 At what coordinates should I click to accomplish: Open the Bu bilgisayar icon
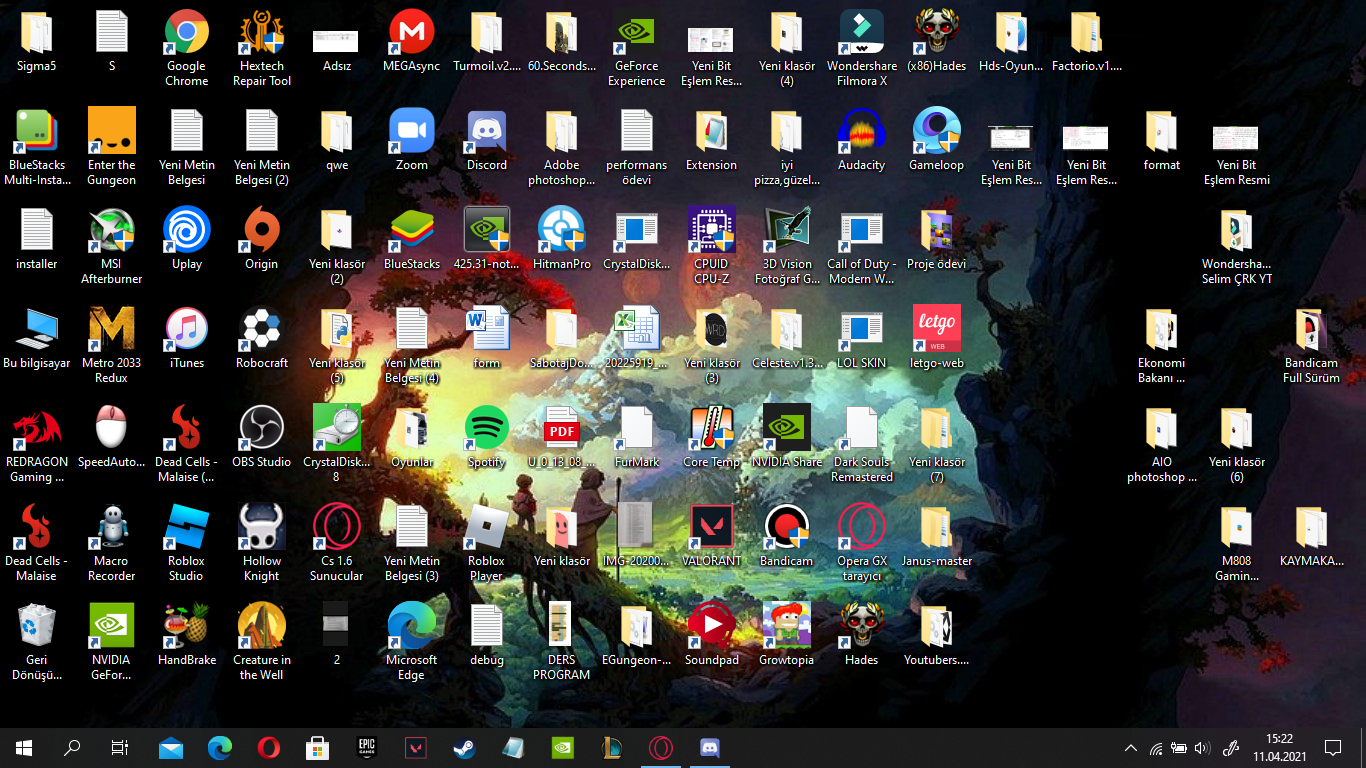(37, 338)
